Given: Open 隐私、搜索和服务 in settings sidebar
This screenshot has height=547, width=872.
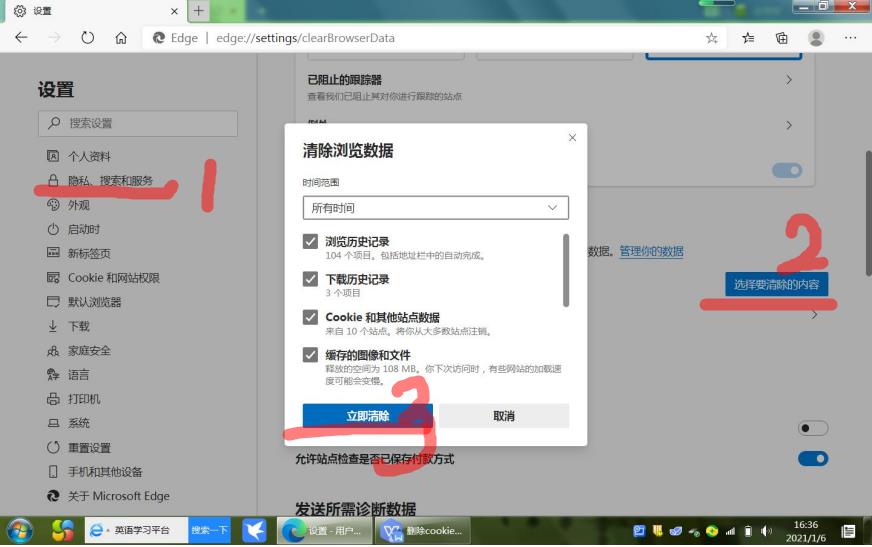Looking at the screenshot, I should coord(110,181).
